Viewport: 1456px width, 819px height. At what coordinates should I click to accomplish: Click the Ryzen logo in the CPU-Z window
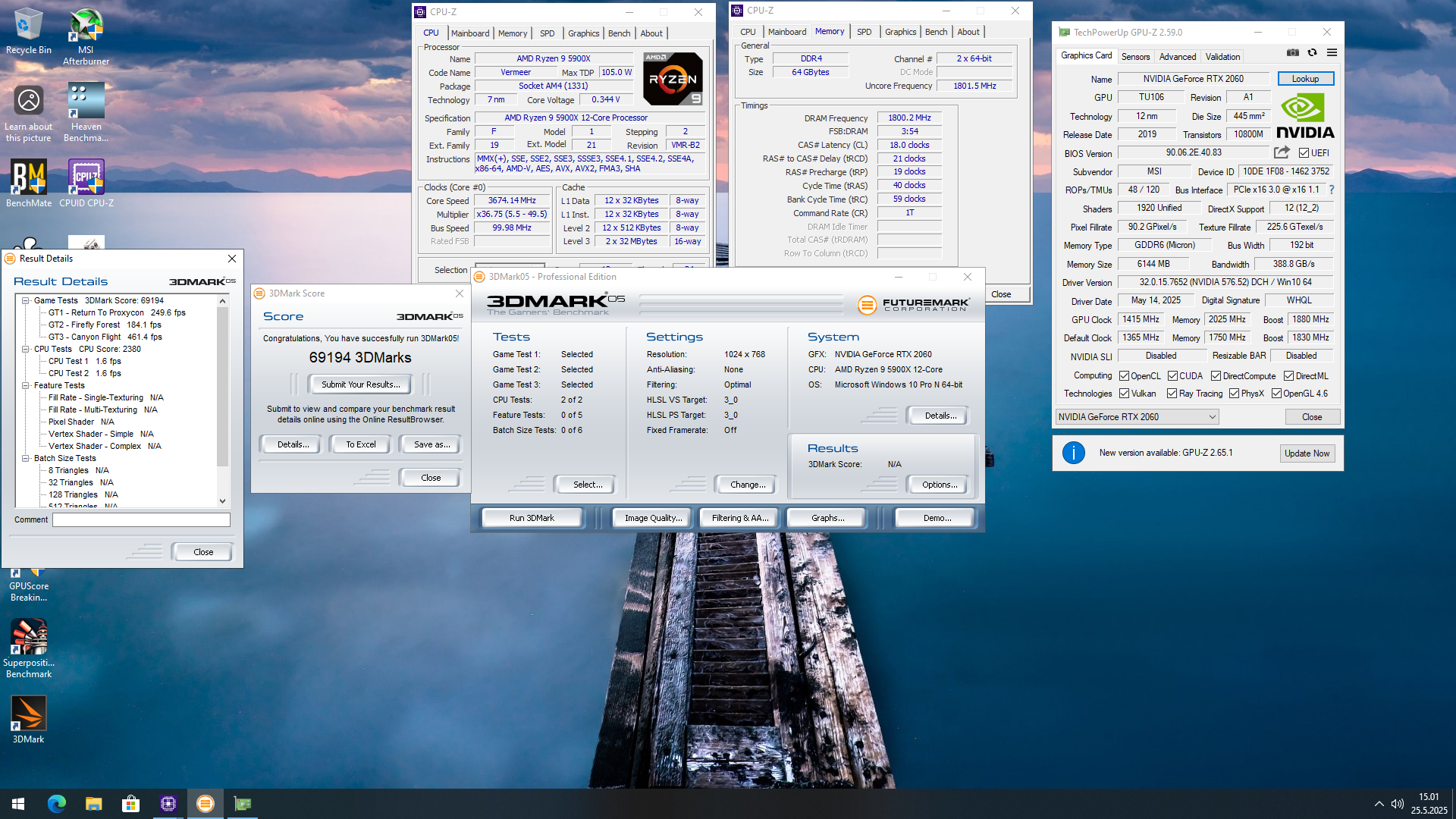coord(673,79)
